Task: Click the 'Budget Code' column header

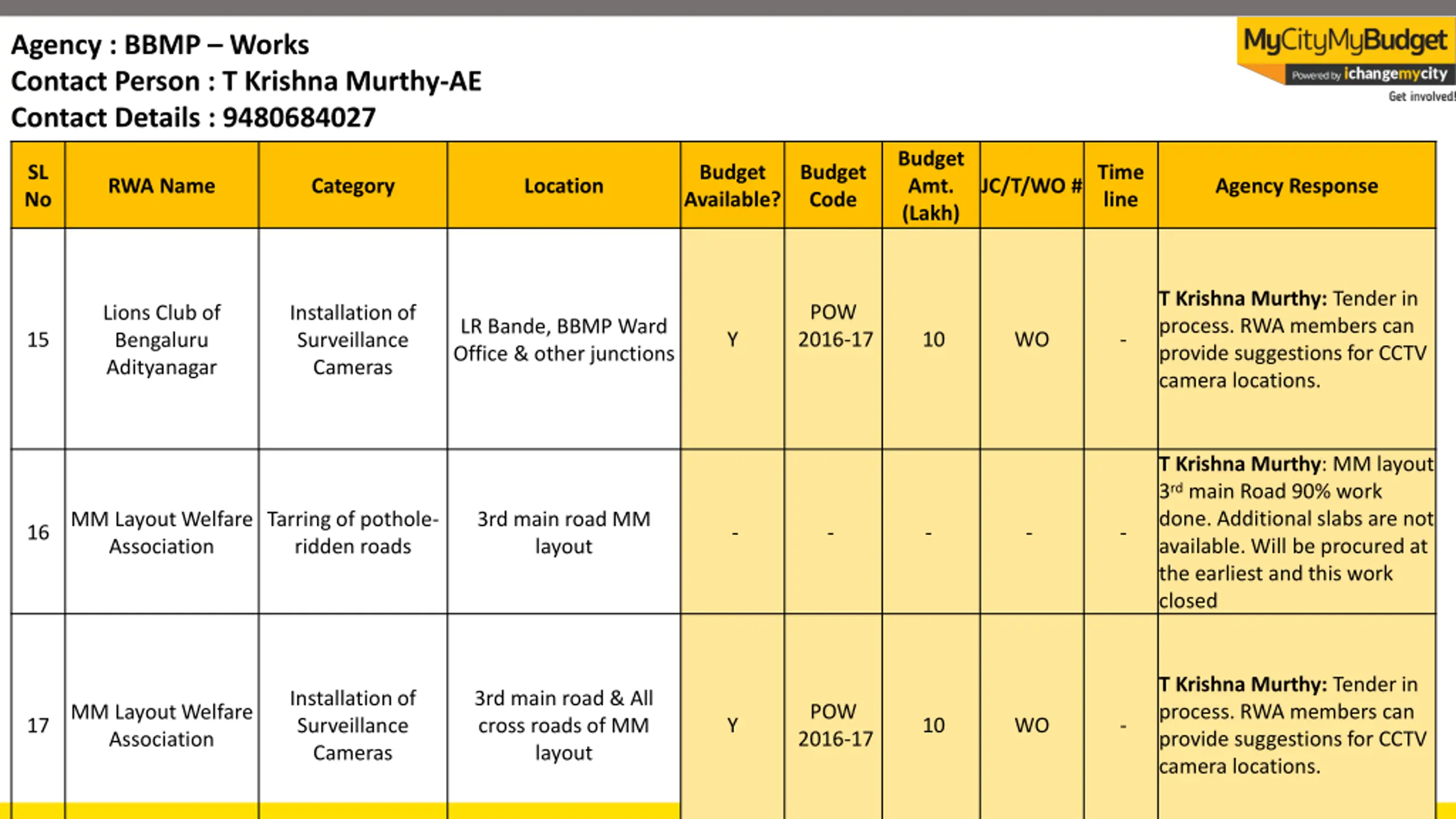Action: [833, 185]
